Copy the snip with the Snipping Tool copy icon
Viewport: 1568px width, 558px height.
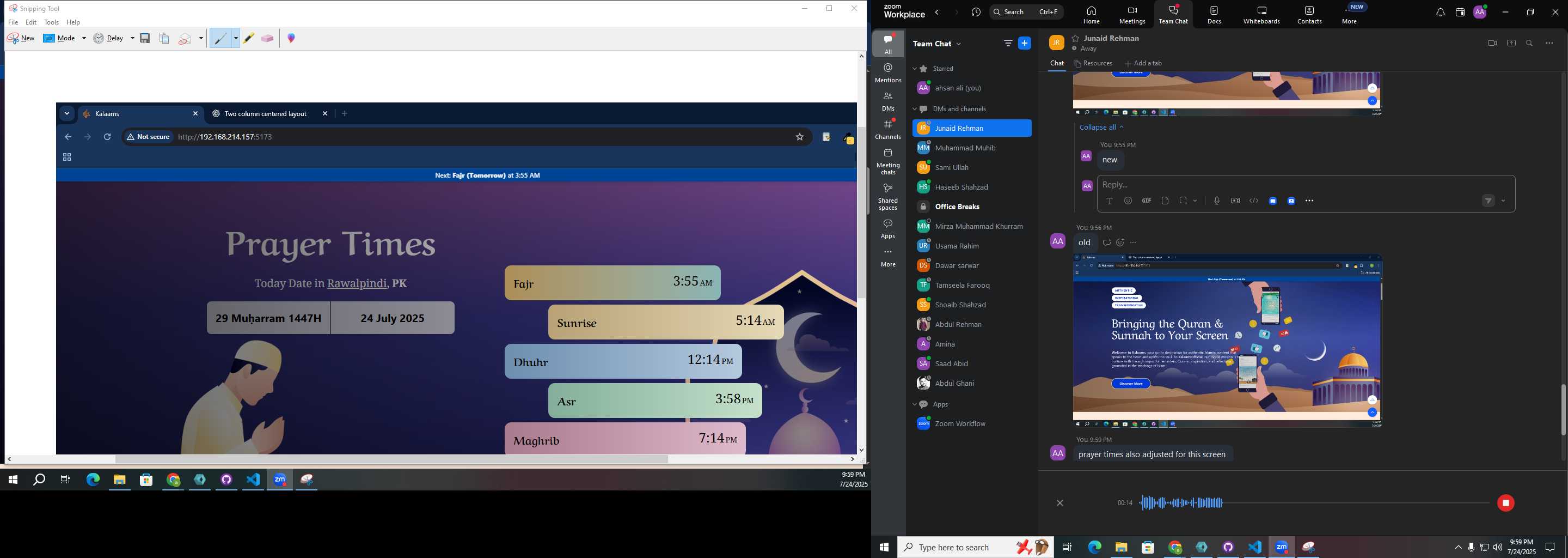164,38
